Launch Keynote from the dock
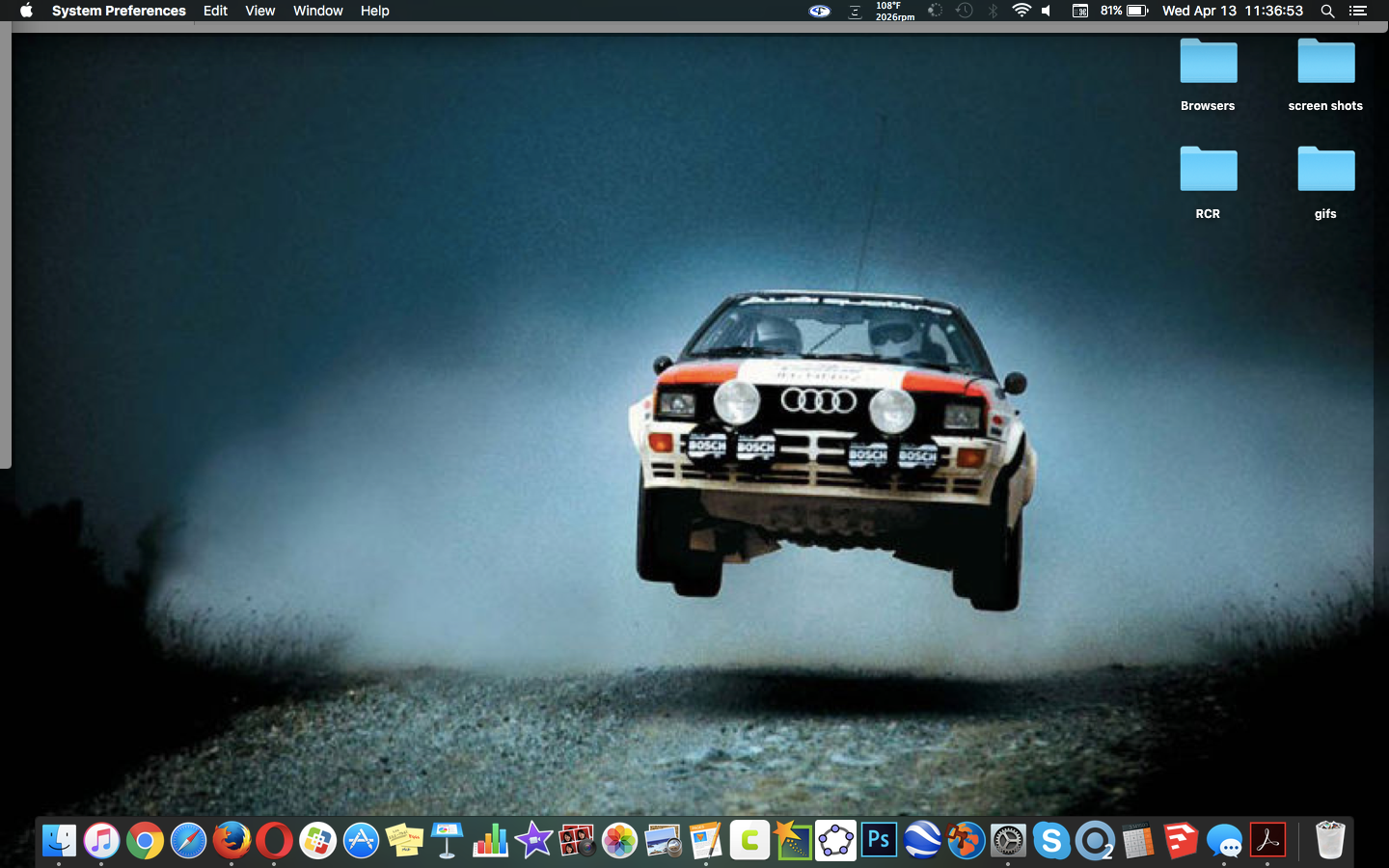 [448, 841]
